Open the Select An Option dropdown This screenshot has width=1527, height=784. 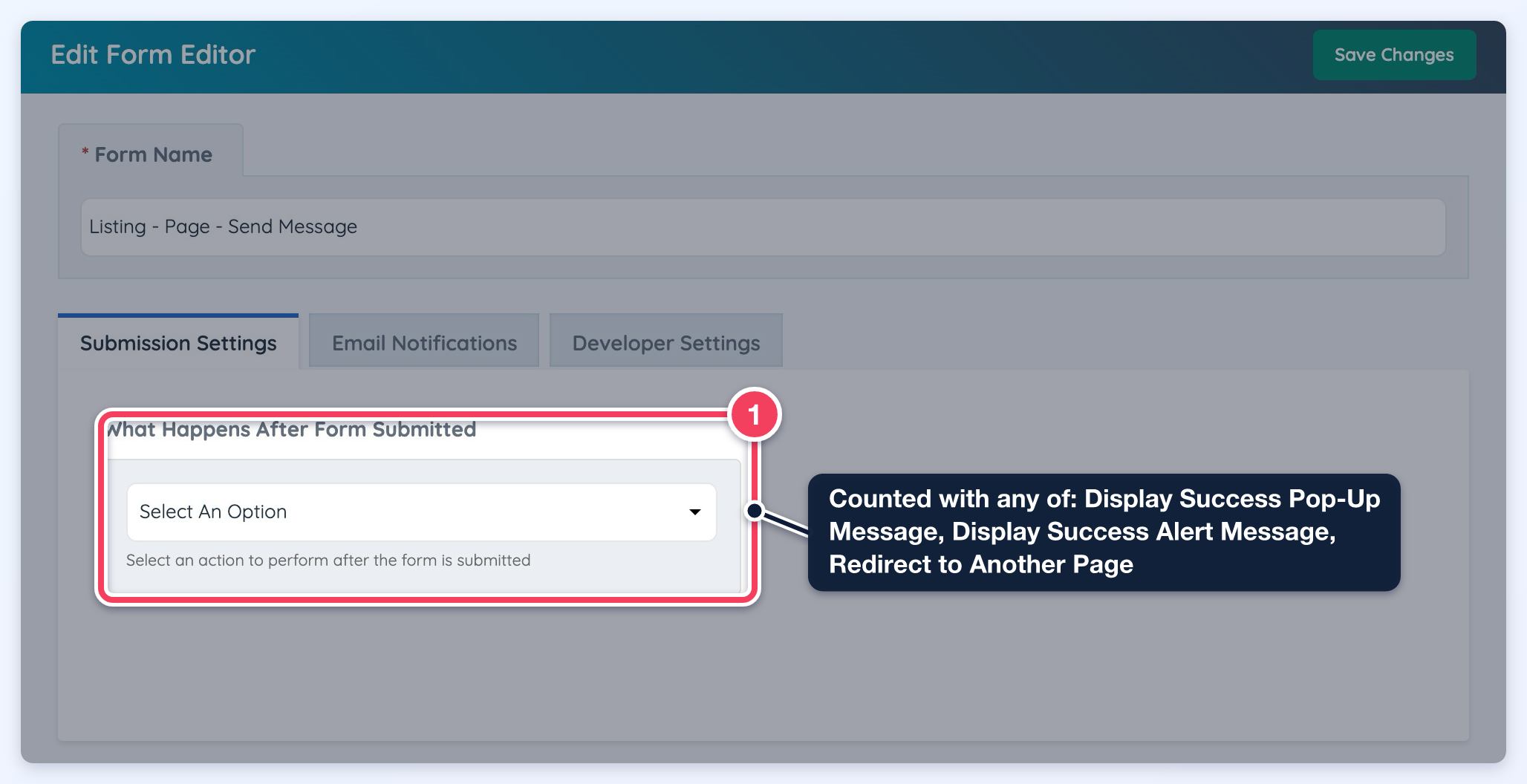422,512
